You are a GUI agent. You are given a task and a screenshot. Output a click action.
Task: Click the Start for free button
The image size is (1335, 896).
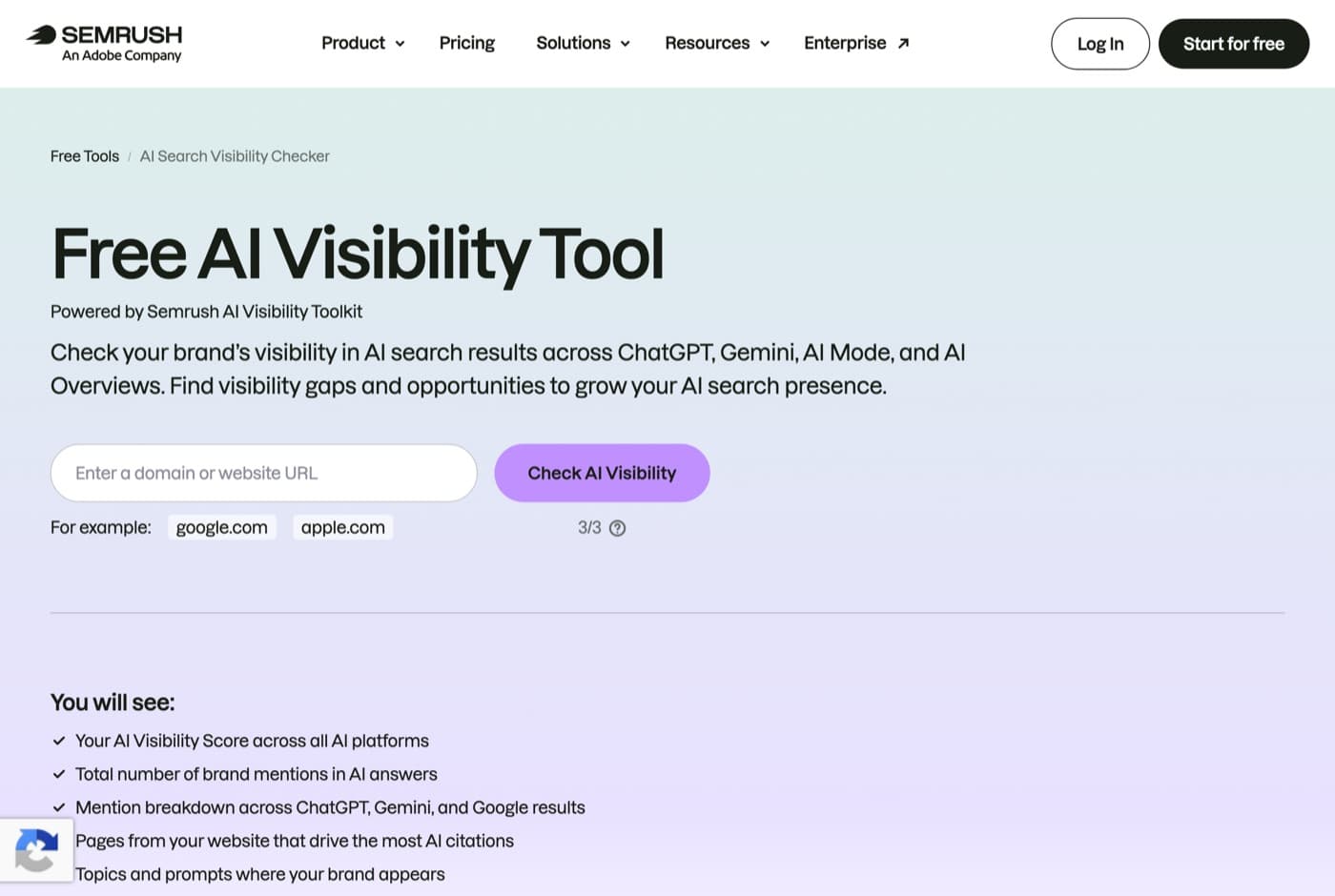point(1234,44)
